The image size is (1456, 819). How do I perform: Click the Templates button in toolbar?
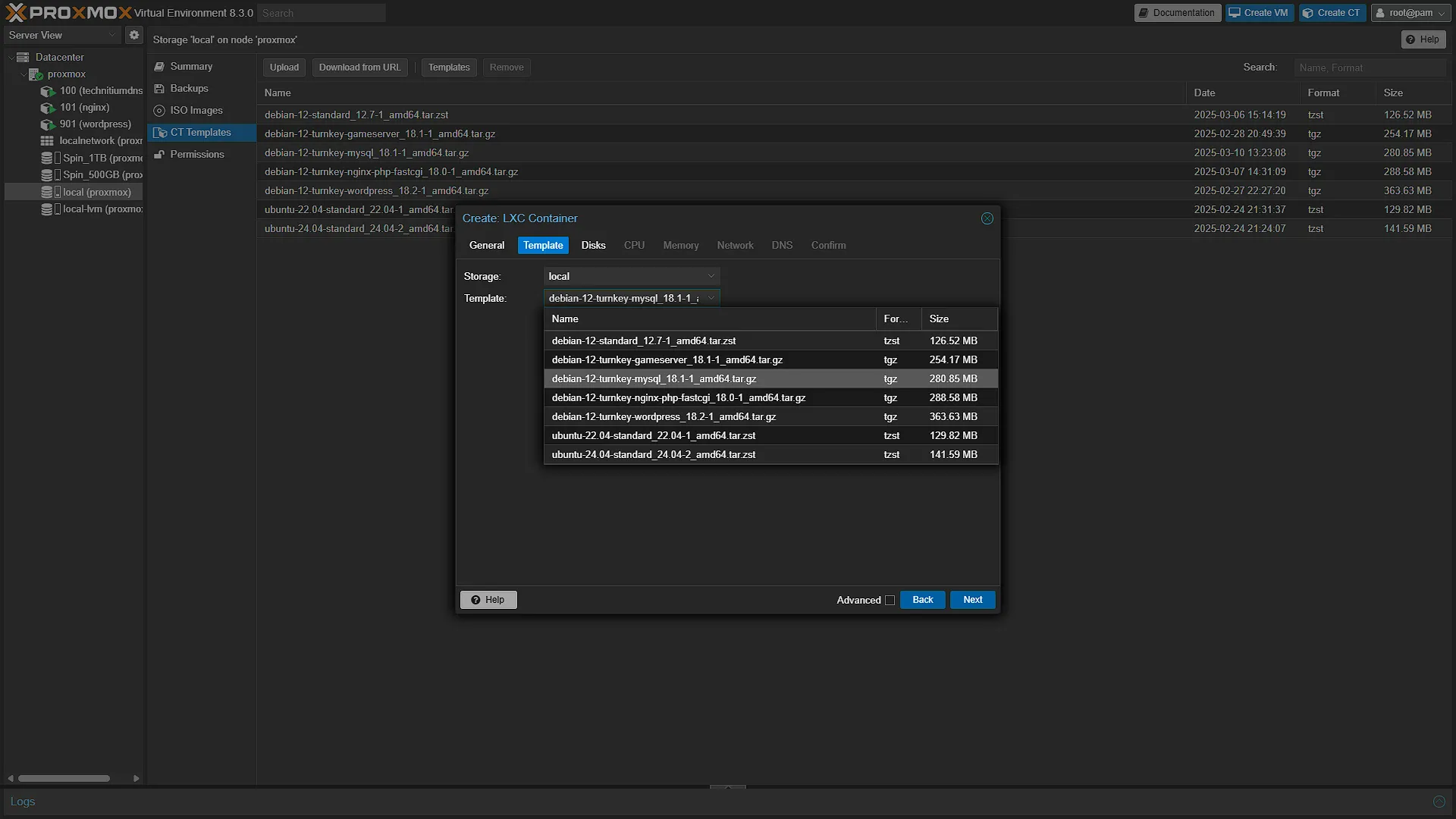(449, 67)
